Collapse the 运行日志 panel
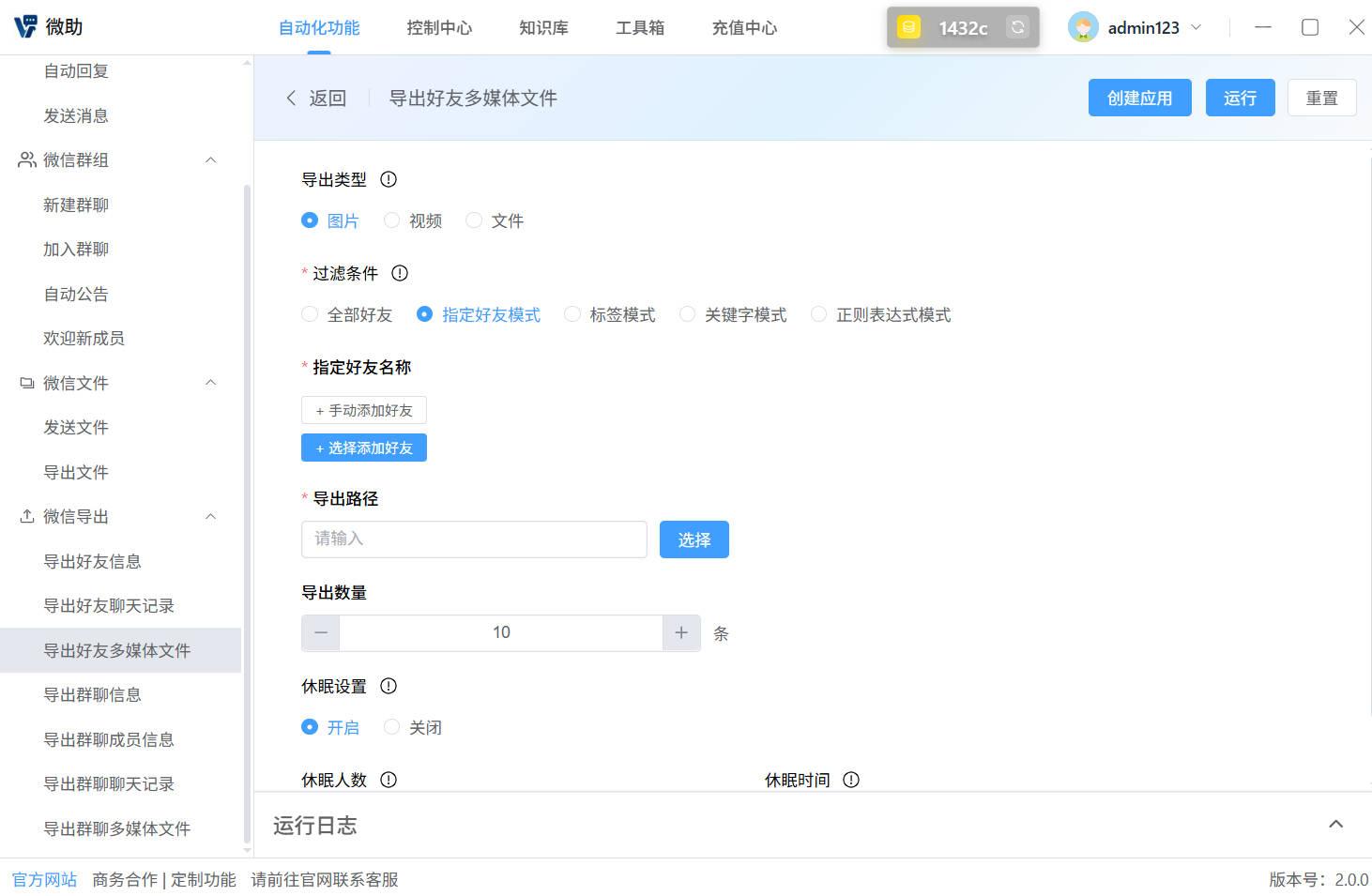 [x=1335, y=824]
